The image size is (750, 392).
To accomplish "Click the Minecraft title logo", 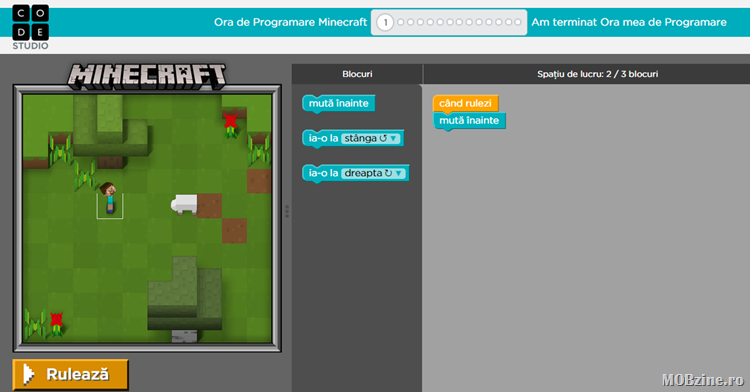I will (x=146, y=76).
